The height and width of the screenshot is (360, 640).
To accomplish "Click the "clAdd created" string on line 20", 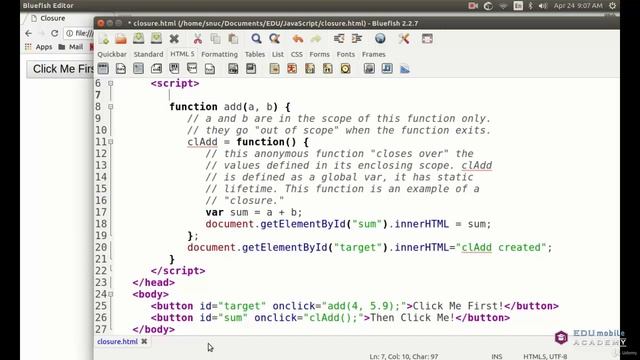I will pyautogui.click(x=501, y=247).
